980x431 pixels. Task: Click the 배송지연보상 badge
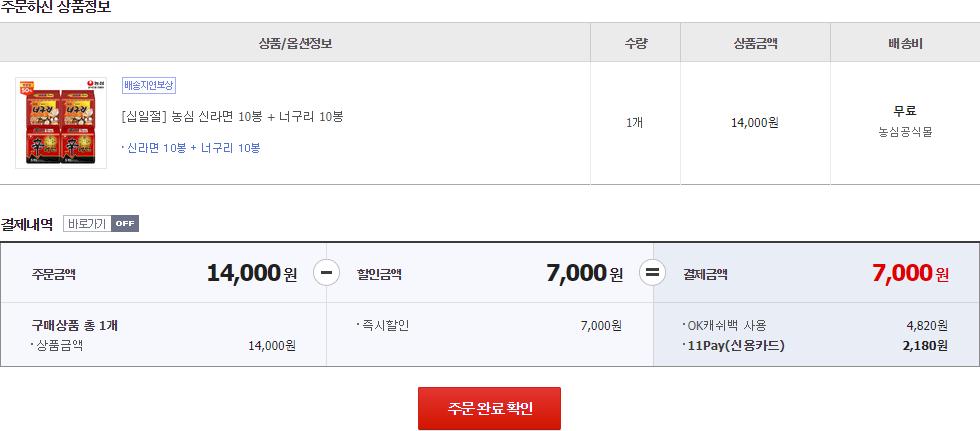[x=149, y=85]
